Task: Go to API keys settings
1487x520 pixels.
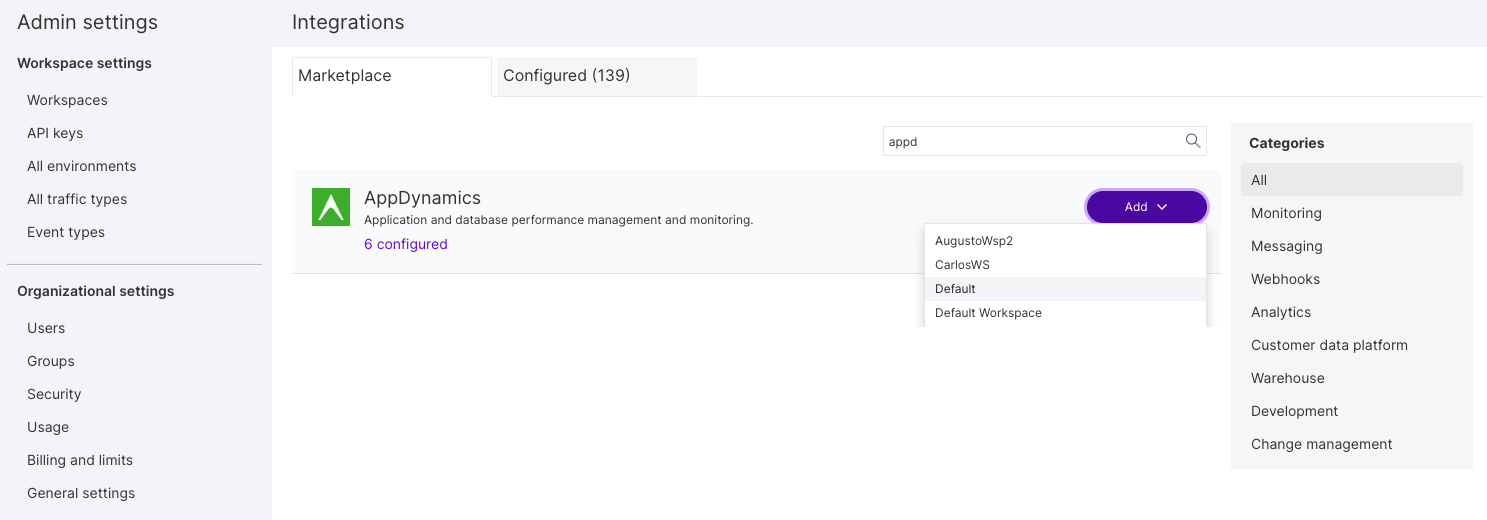Action: [x=55, y=133]
